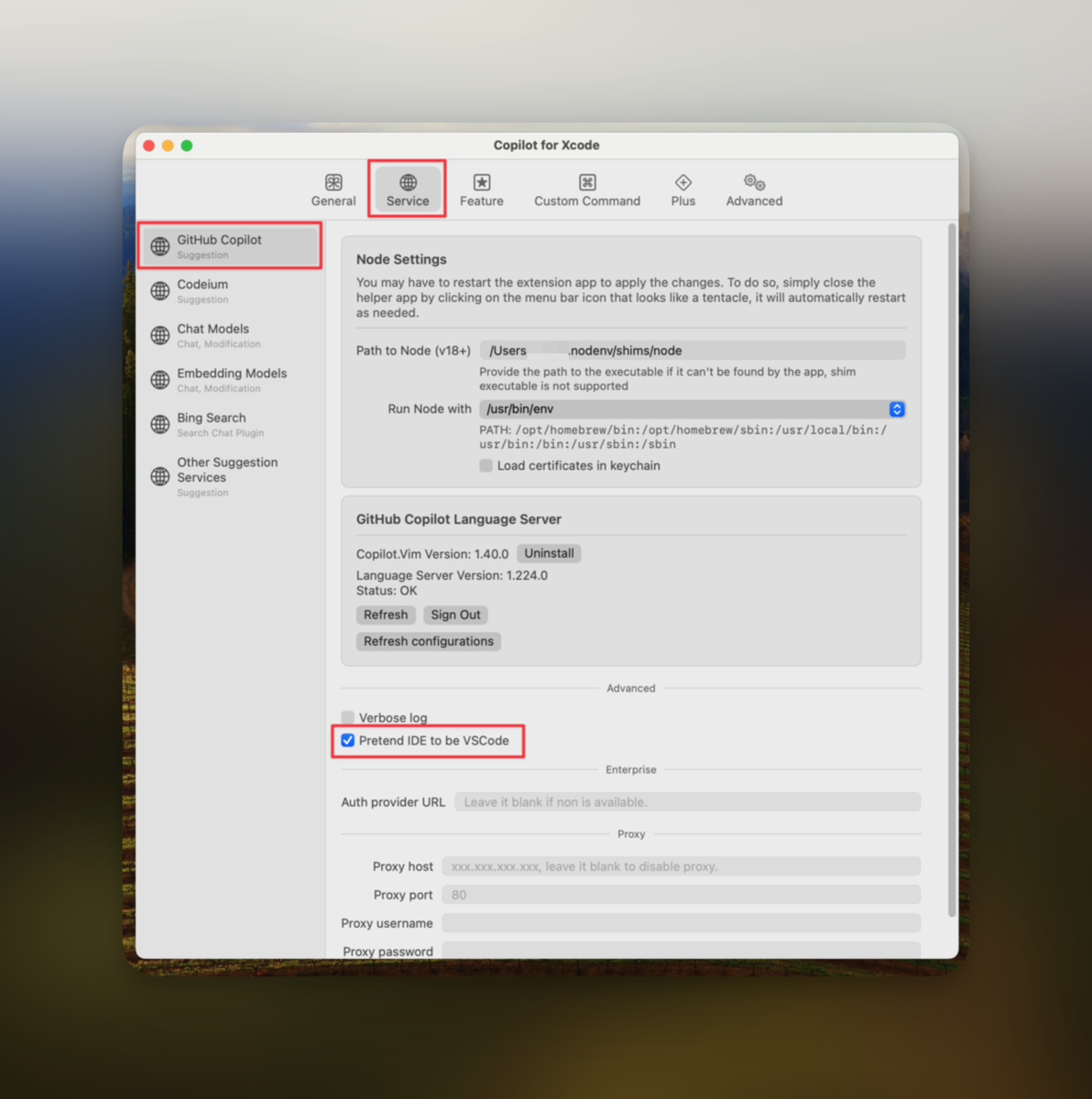Click Language Server Version: 1.224.0 text

coord(452,575)
